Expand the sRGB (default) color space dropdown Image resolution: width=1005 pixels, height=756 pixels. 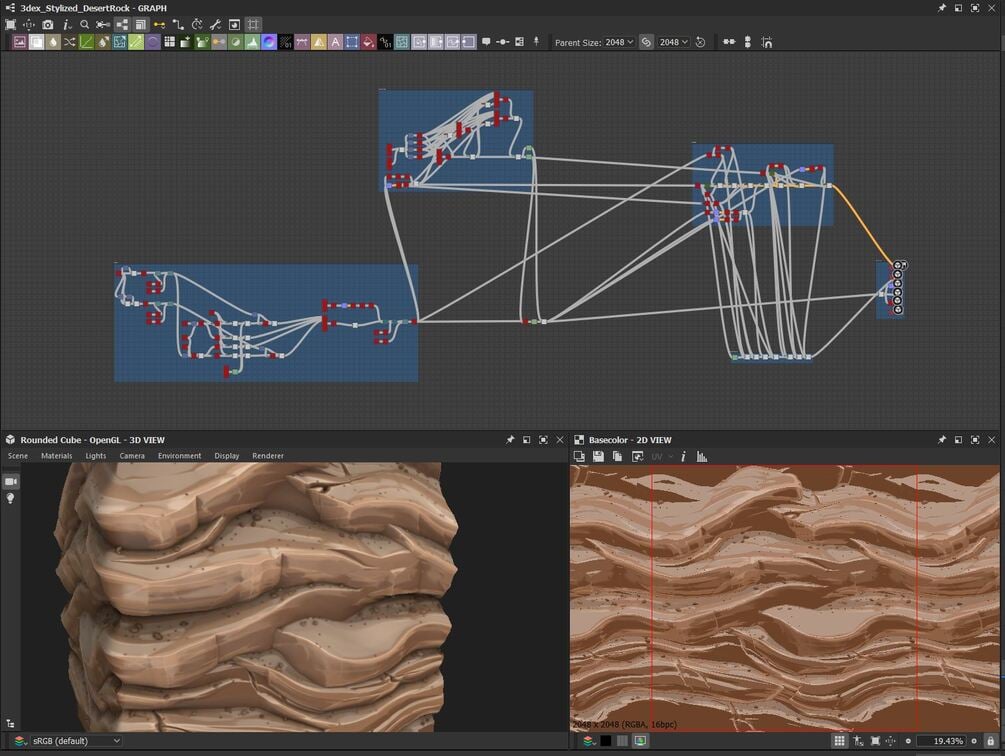coord(75,741)
